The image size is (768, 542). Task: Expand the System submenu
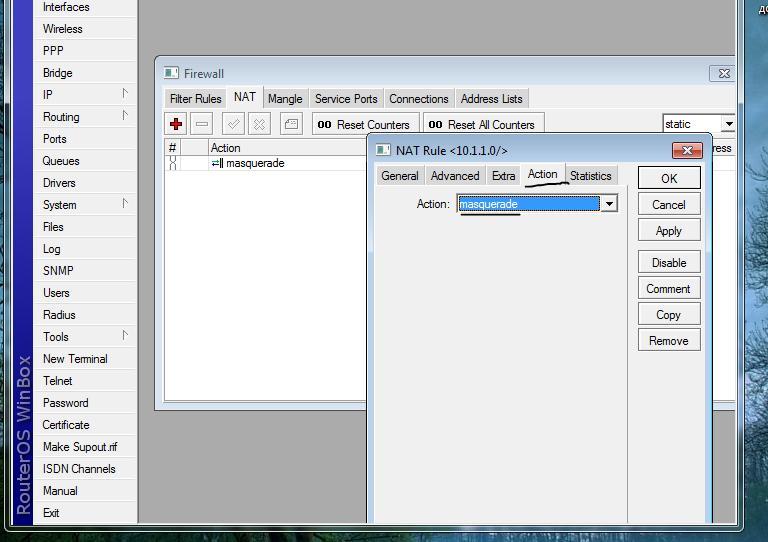(x=125, y=204)
